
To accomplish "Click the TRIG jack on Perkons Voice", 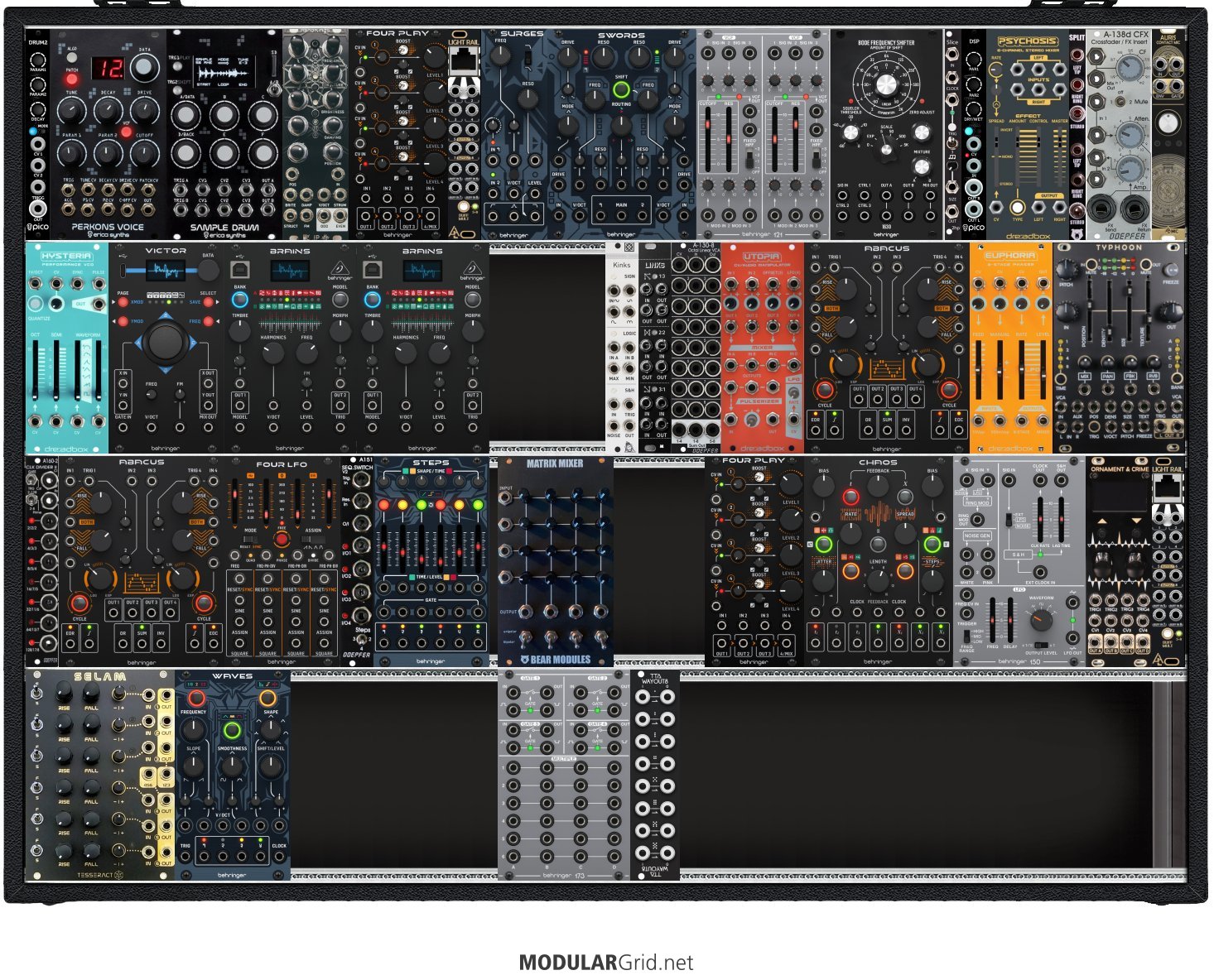I will pos(66,190).
